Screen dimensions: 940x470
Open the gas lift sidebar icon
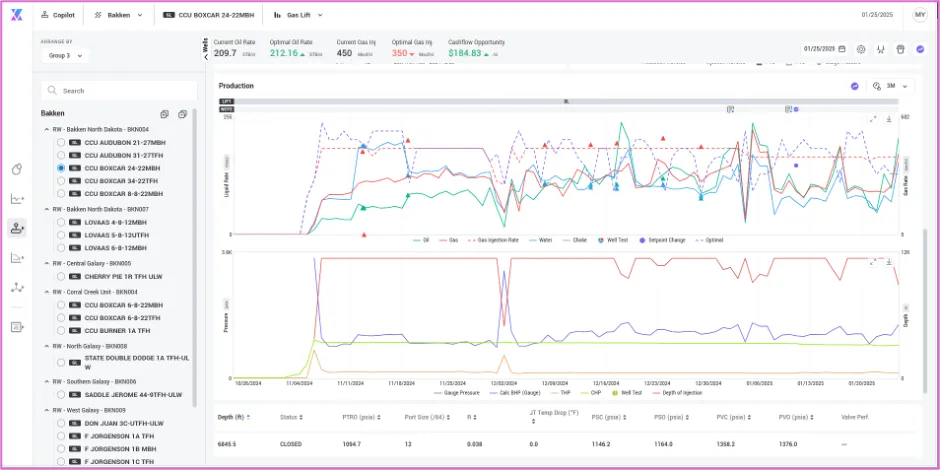pos(17,228)
